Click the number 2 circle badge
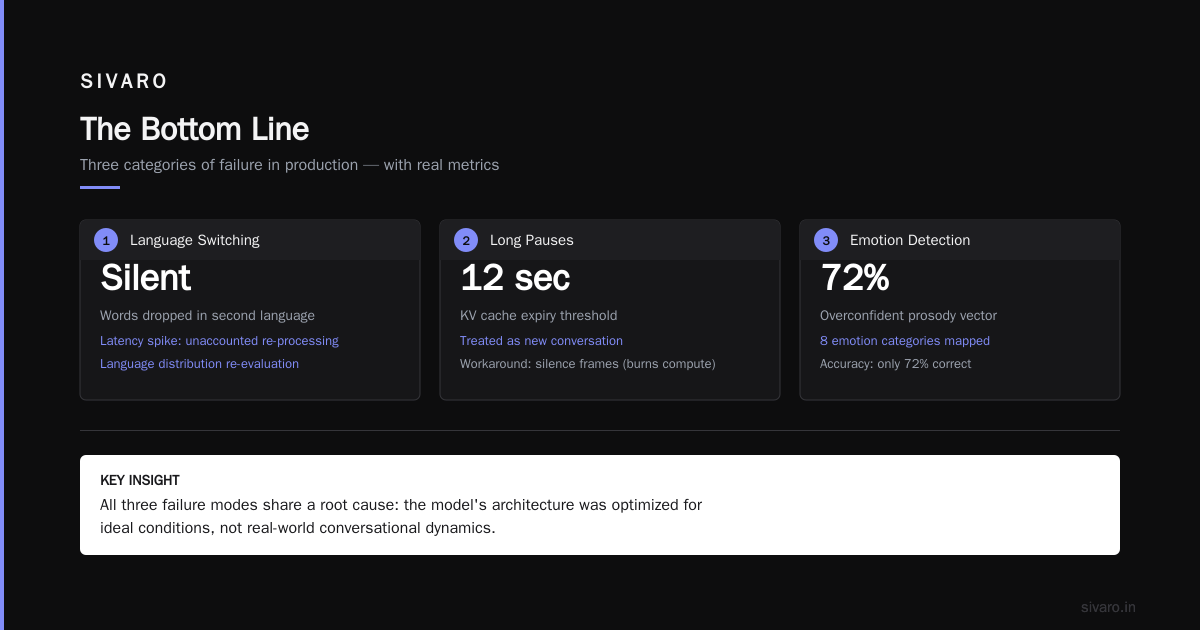 [x=466, y=240]
